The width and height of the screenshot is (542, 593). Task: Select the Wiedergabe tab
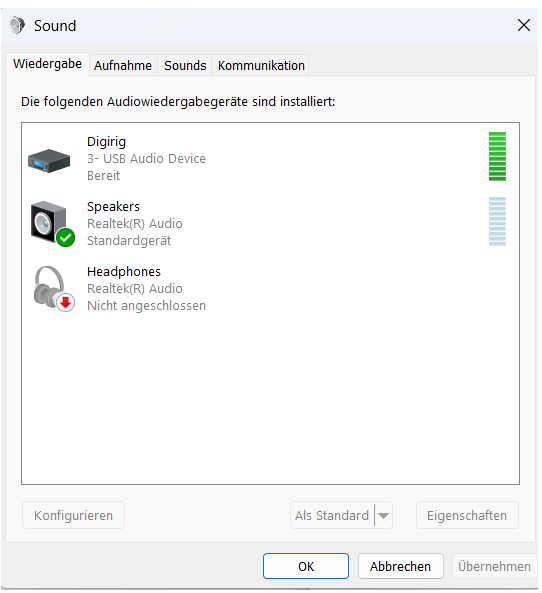(47, 64)
